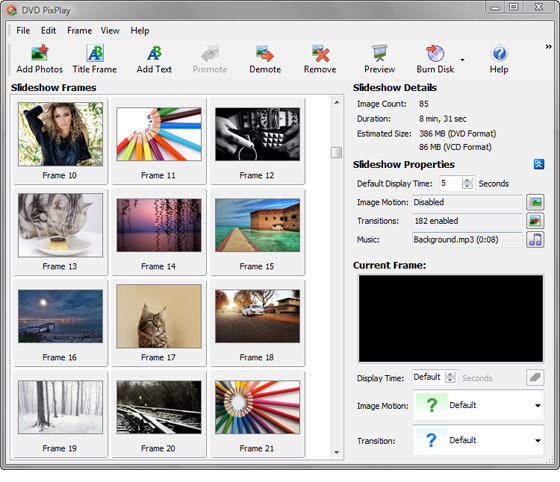Open the View menu

point(110,31)
